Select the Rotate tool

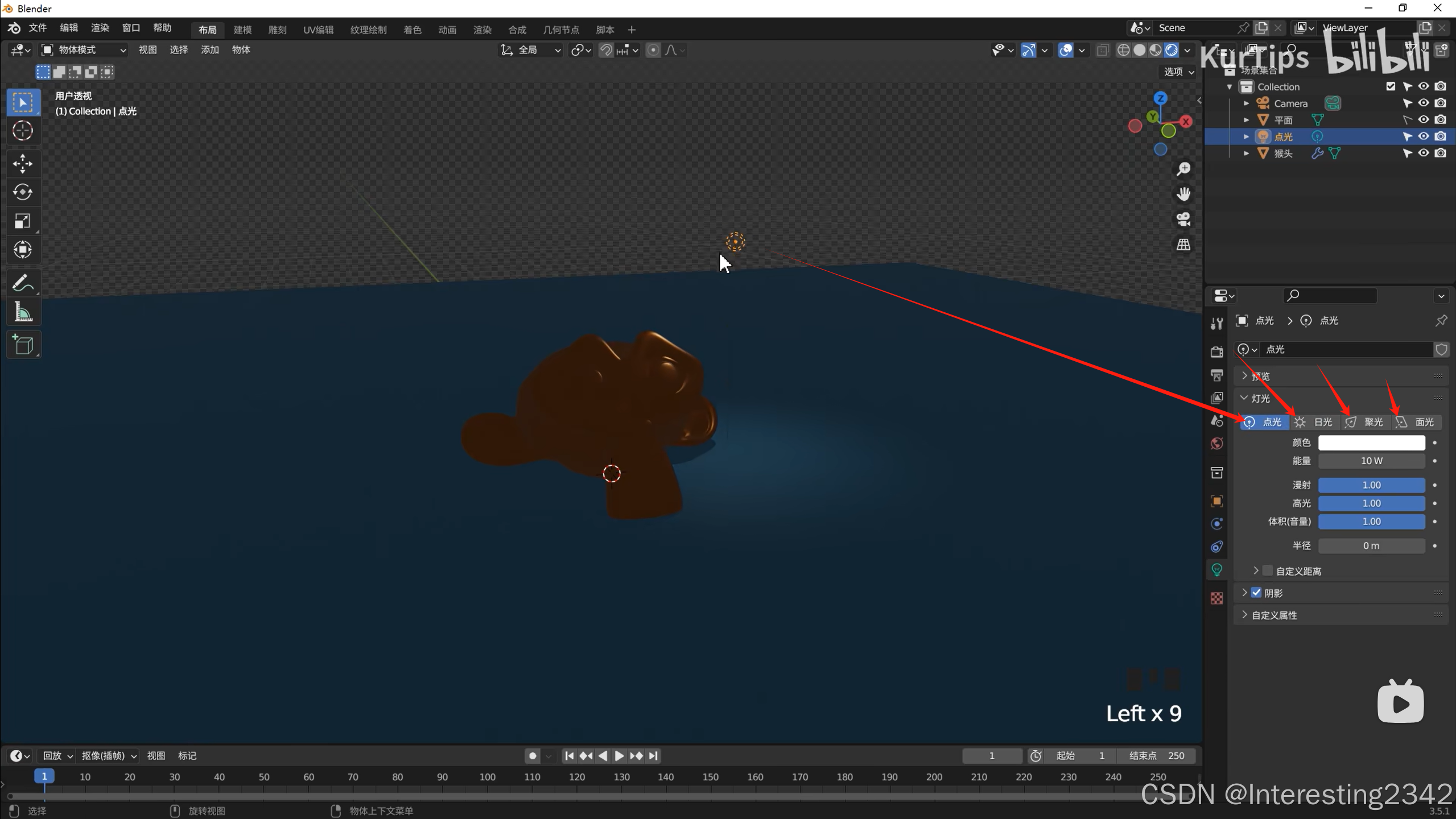tap(23, 192)
